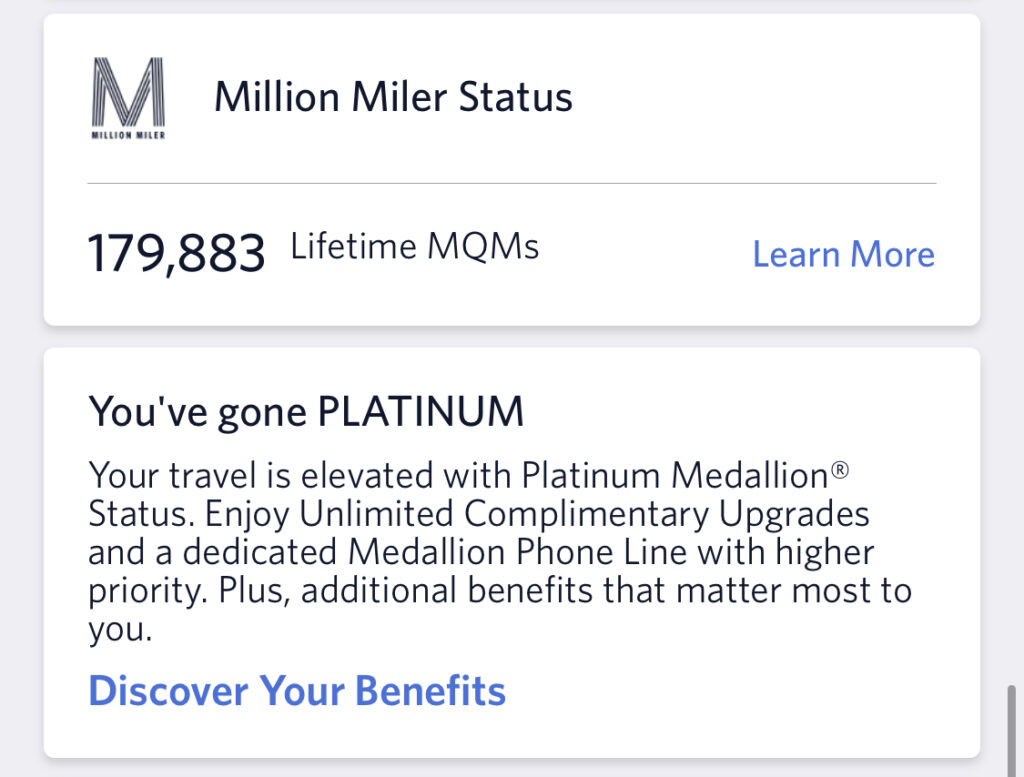This screenshot has width=1024, height=777.
Task: Click Discover Your Benefits
Action: (x=297, y=690)
